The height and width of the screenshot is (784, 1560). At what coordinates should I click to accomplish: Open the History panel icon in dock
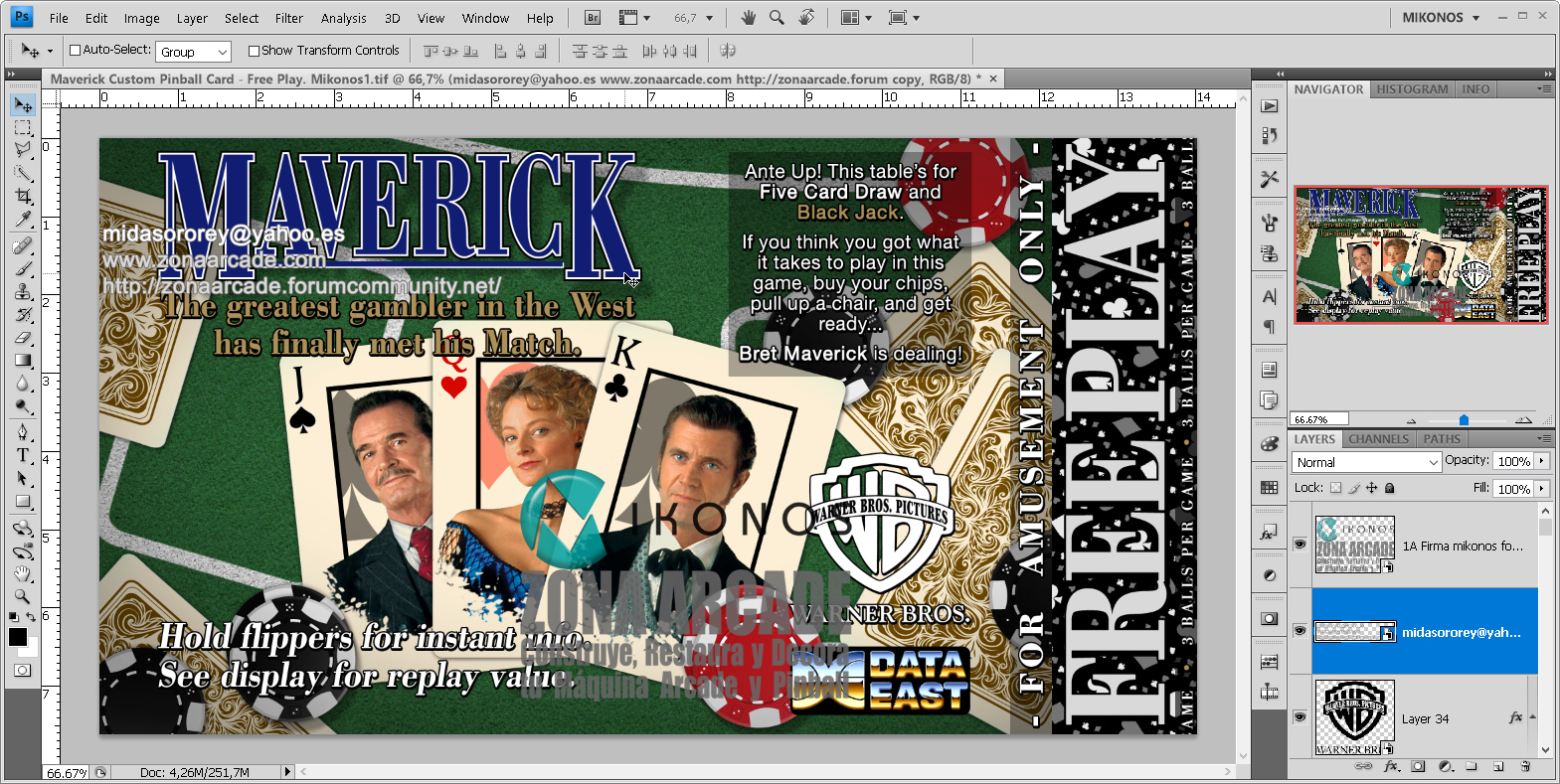coord(1270,135)
